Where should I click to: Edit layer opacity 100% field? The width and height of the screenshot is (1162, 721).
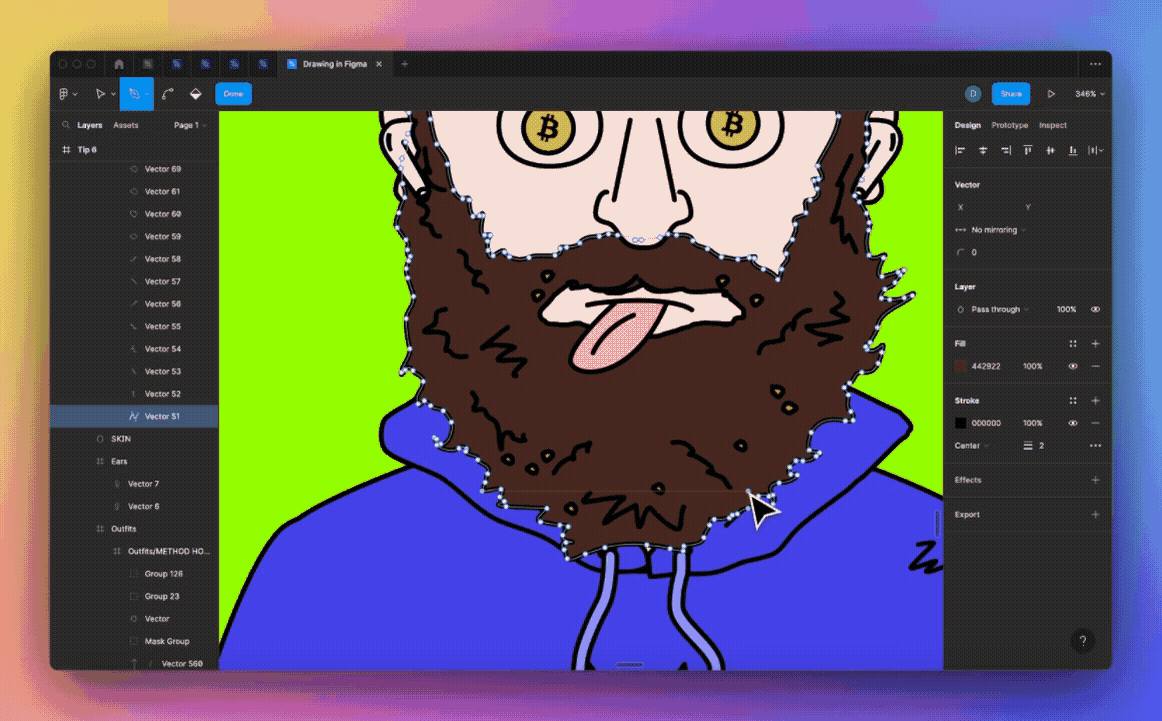[x=1066, y=310]
